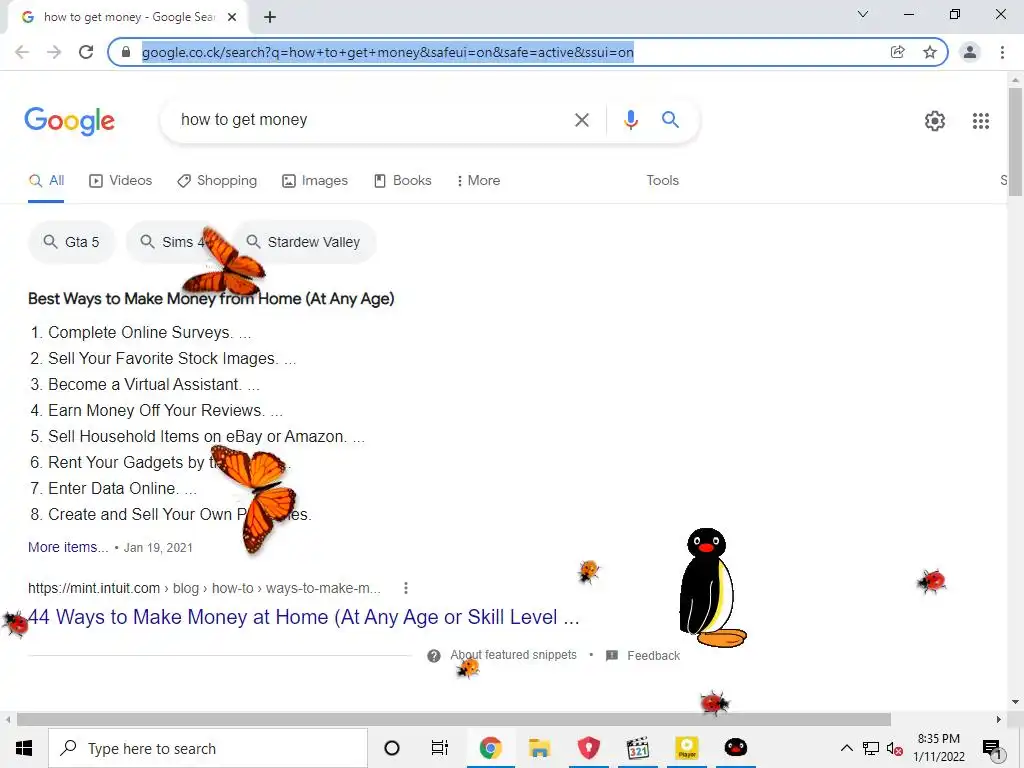Refine search with 'Sims 4' chip

coord(174,242)
